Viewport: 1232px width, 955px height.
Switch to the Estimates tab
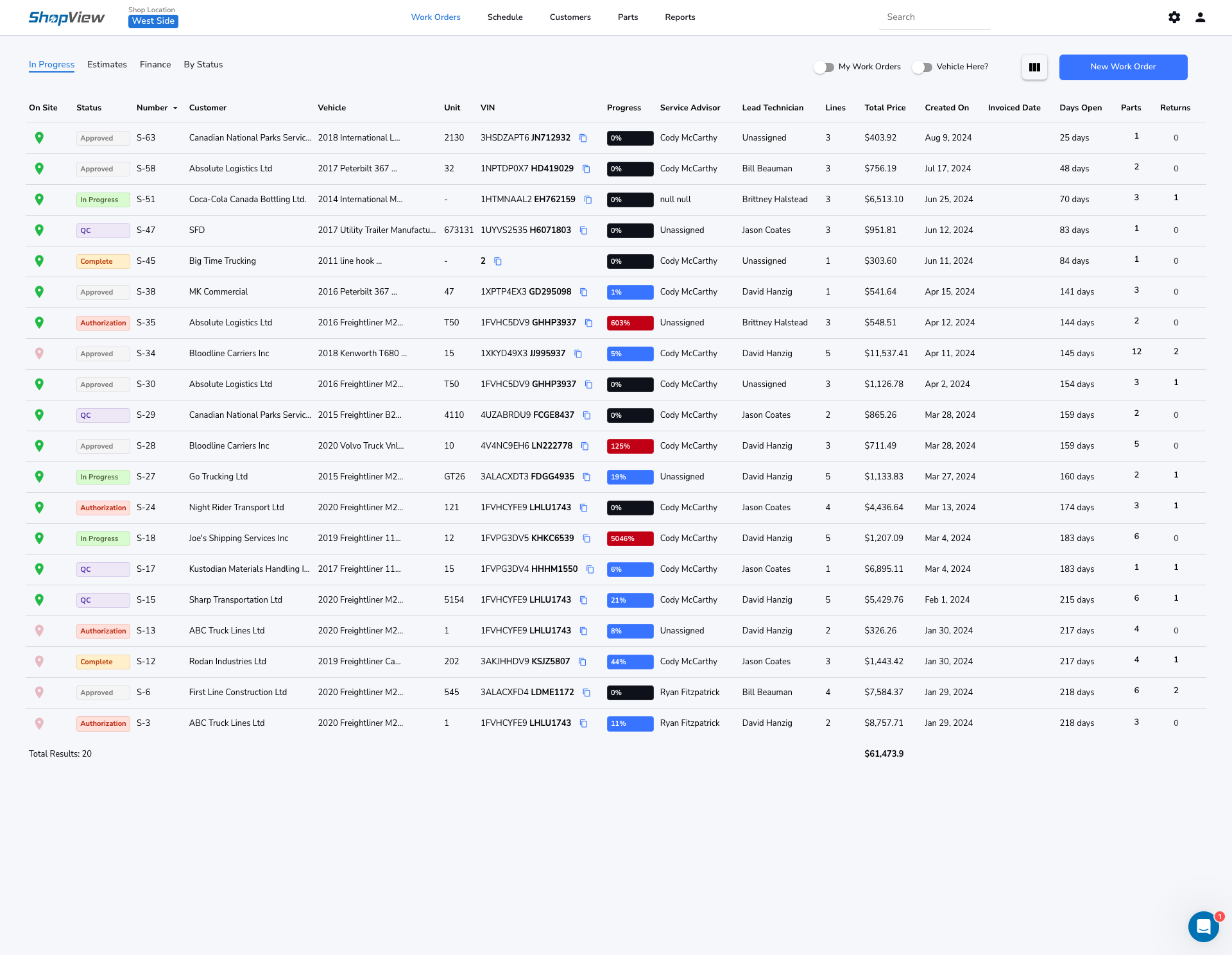click(107, 64)
